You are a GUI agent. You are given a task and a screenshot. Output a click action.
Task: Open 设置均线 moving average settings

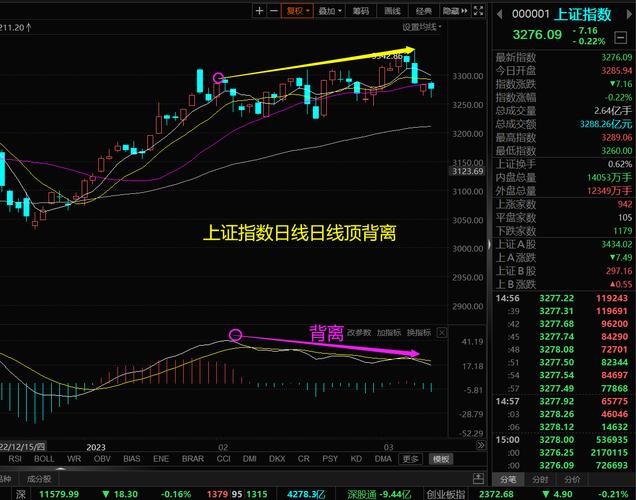point(421,27)
